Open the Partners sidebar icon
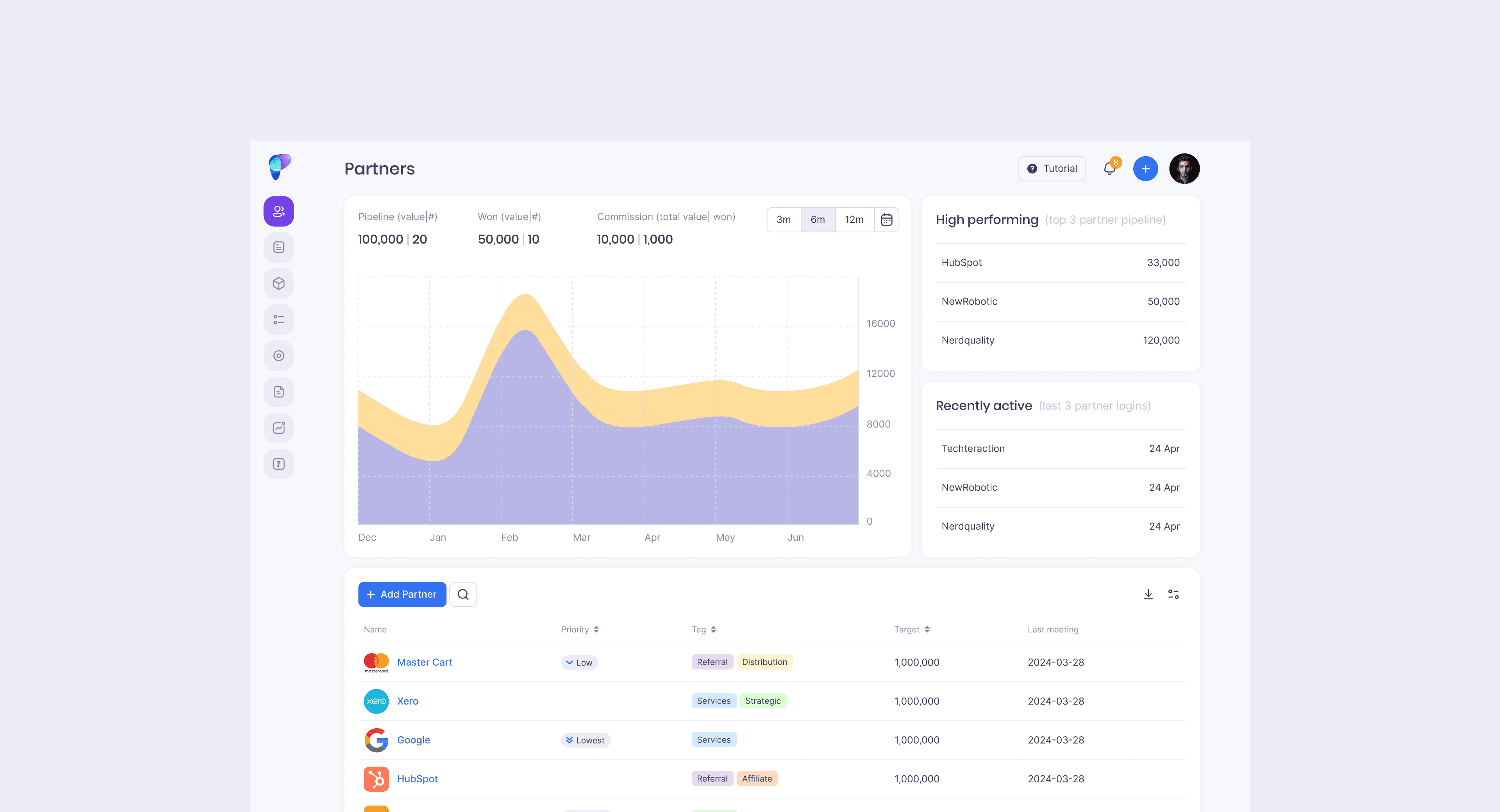Screen dimensions: 1500x812 click(279, 211)
